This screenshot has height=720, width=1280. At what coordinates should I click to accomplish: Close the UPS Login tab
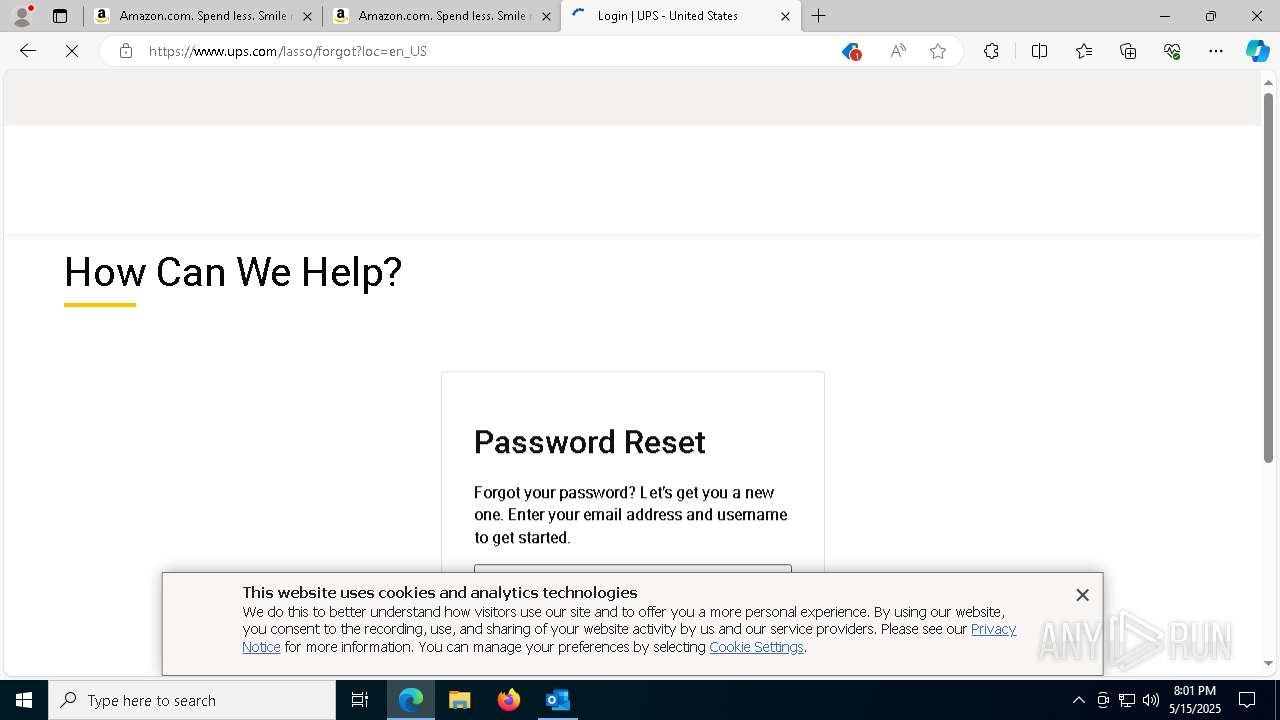click(x=785, y=16)
